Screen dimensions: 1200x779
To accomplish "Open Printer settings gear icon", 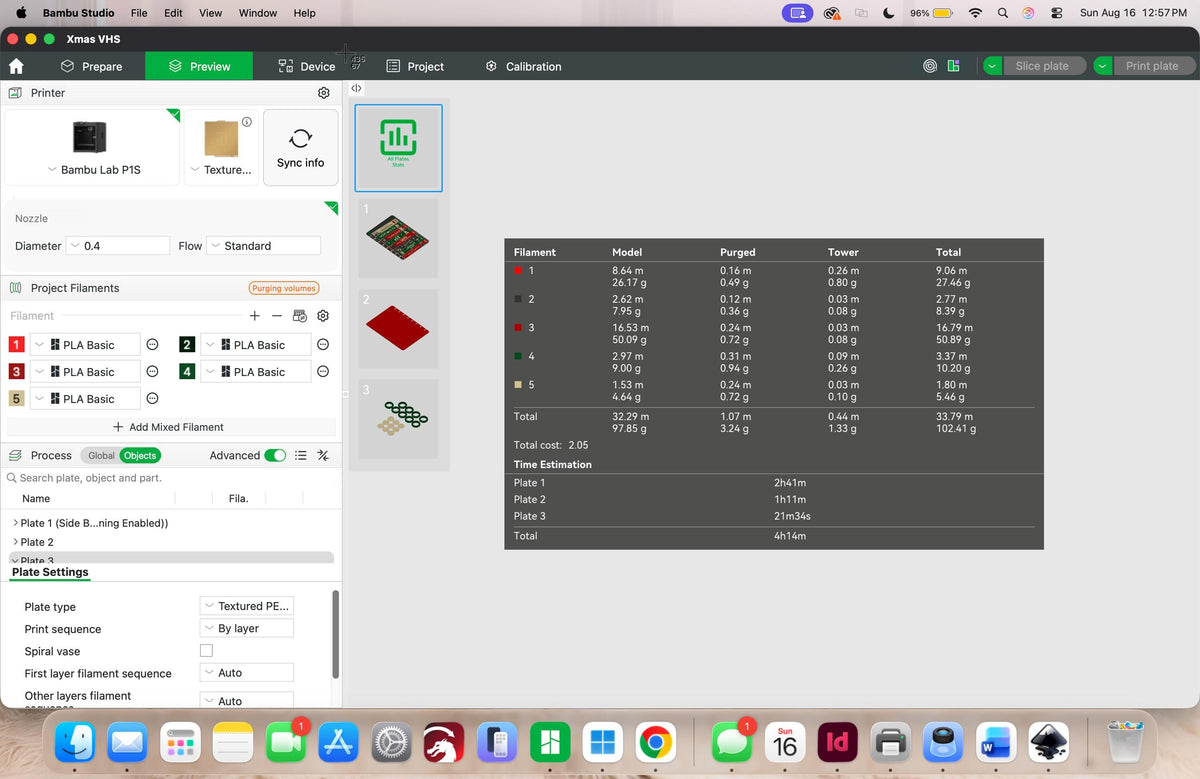I will (323, 93).
